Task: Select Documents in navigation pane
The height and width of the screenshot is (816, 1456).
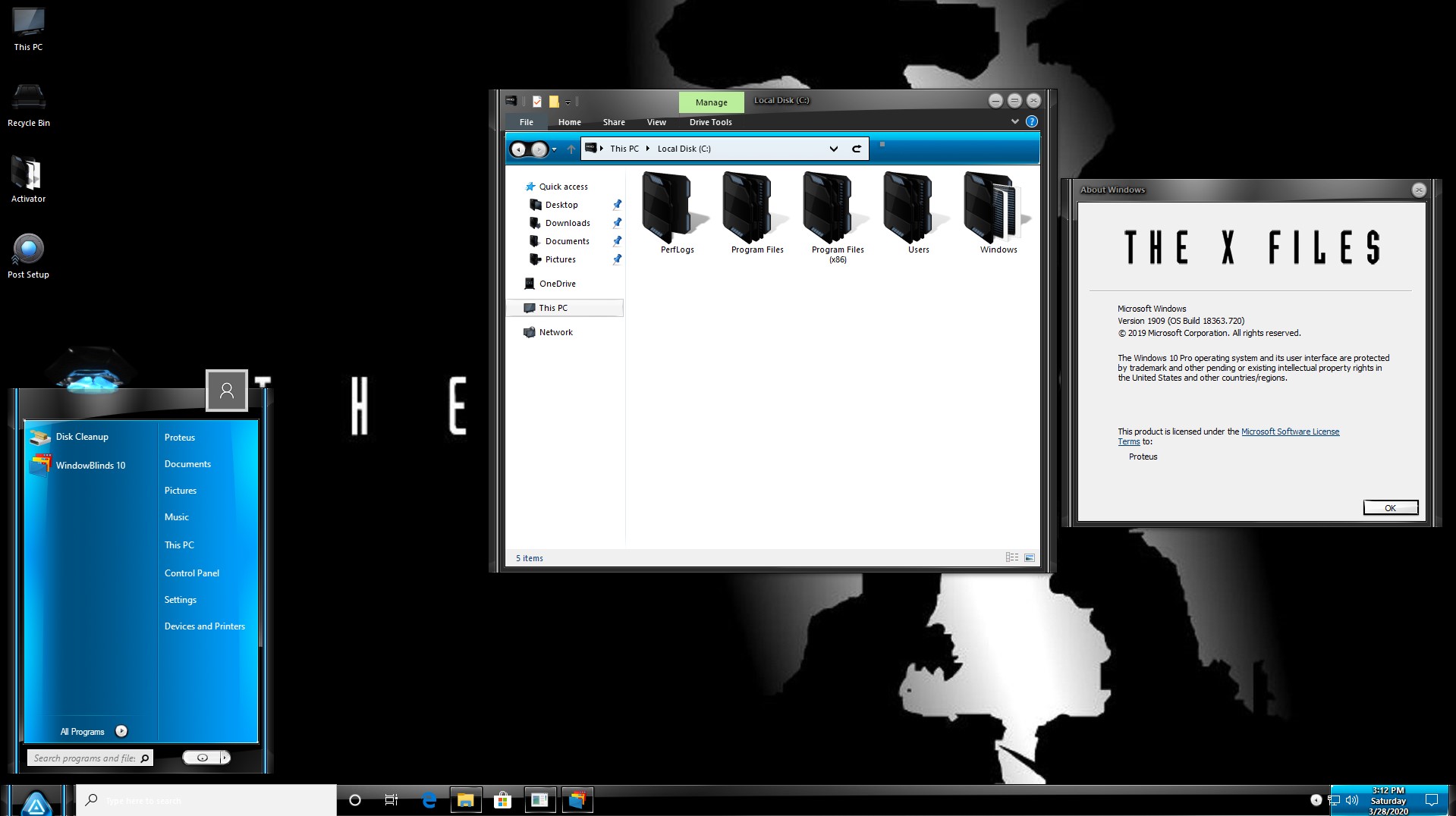Action: click(567, 241)
